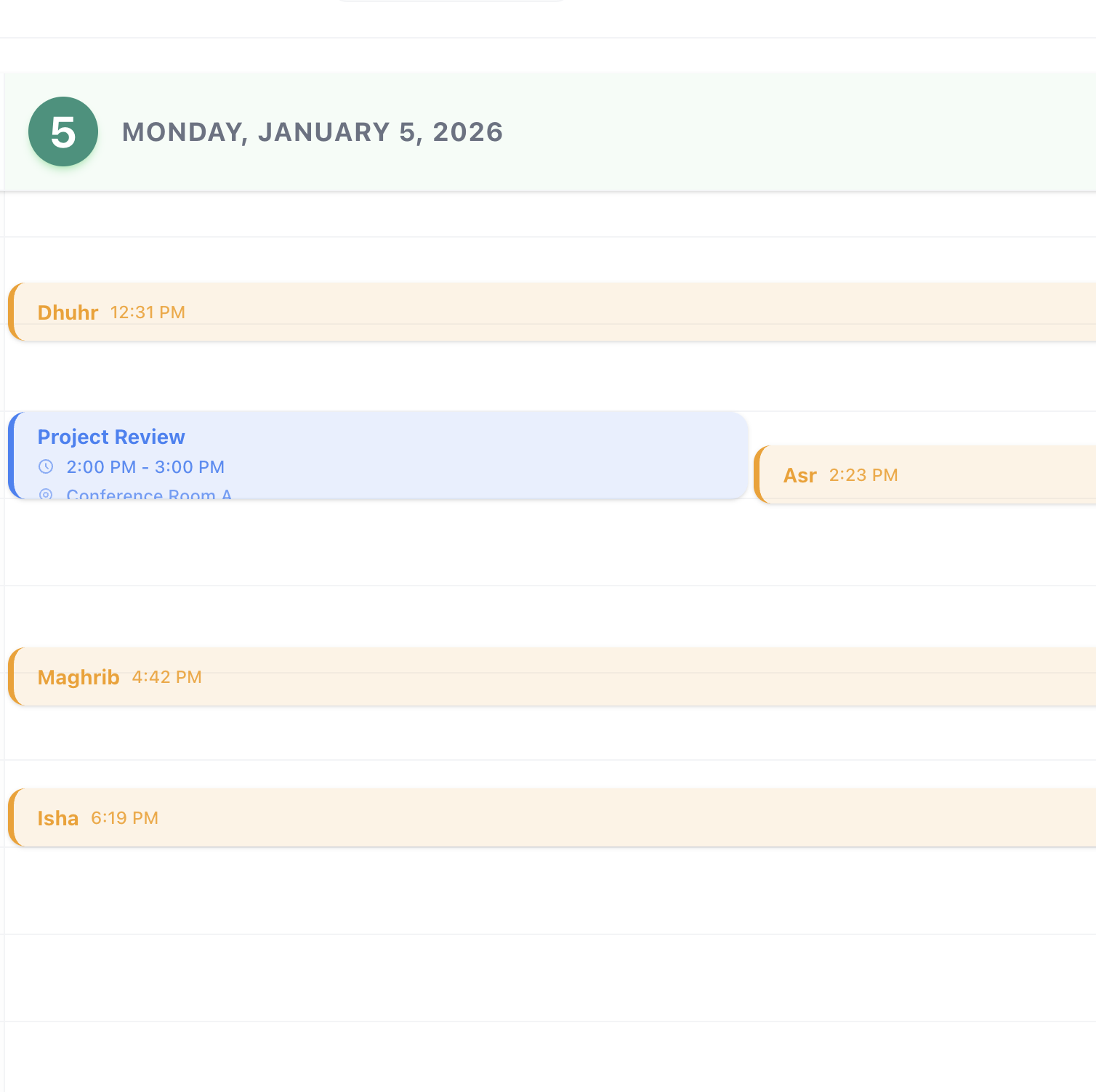This screenshot has height=1092, width=1096.
Task: Open the Asr prayer event
Action: click(908, 474)
